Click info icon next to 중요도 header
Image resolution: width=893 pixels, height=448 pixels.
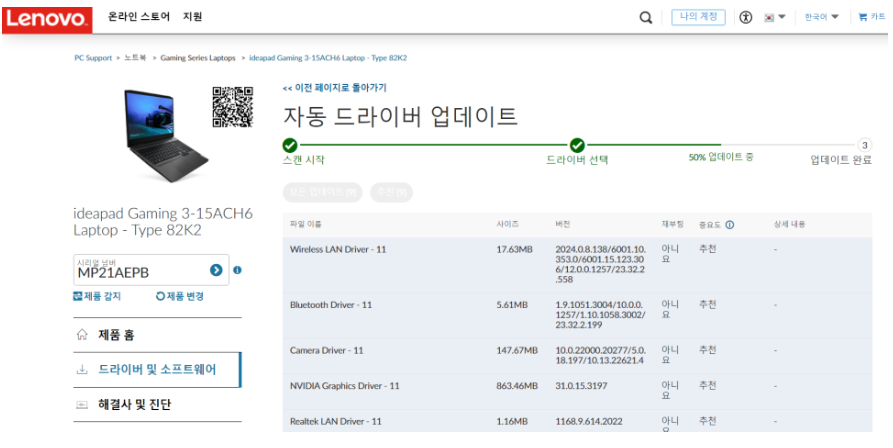tap(730, 225)
